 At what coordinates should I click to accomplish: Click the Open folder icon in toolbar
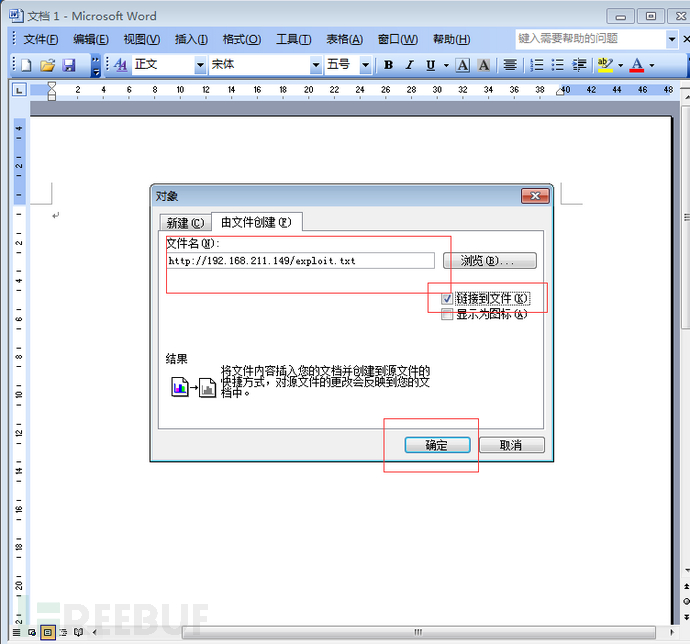point(48,65)
